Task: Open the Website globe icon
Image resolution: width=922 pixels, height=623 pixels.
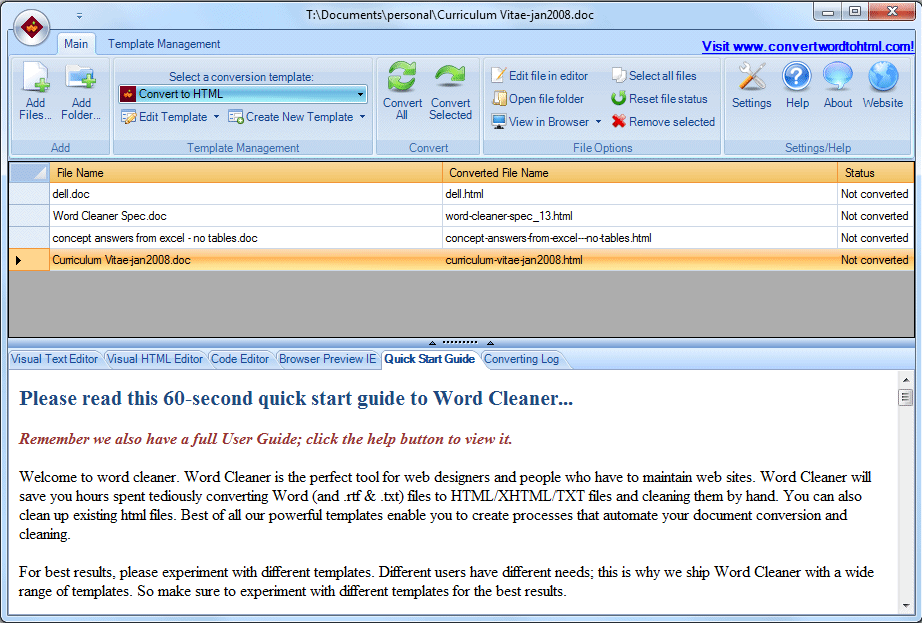Action: point(883,78)
